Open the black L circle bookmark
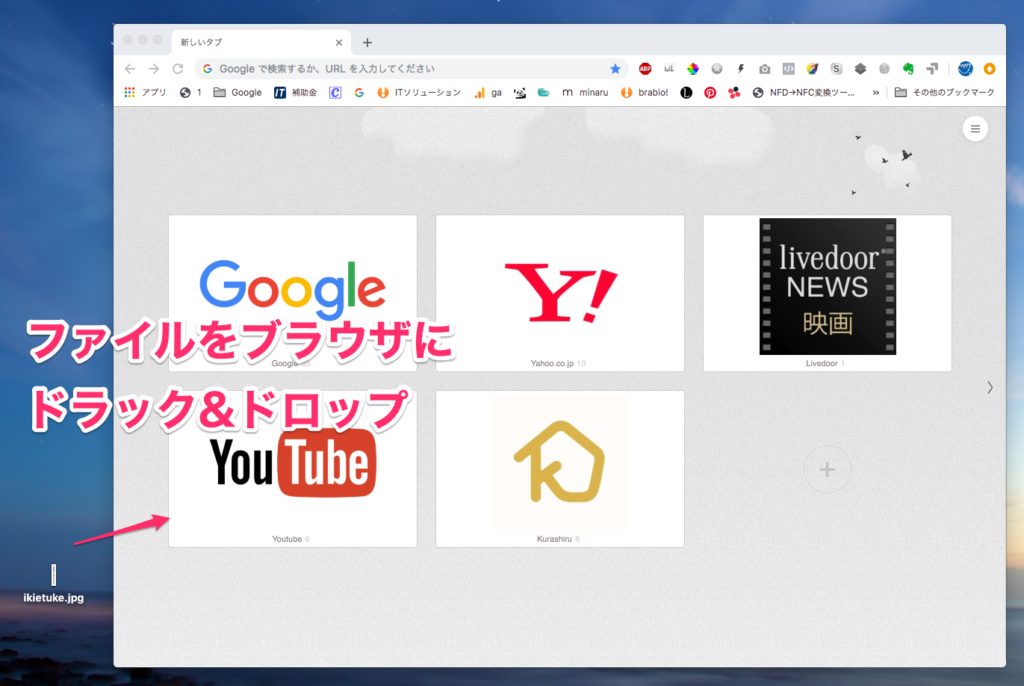 686,92
